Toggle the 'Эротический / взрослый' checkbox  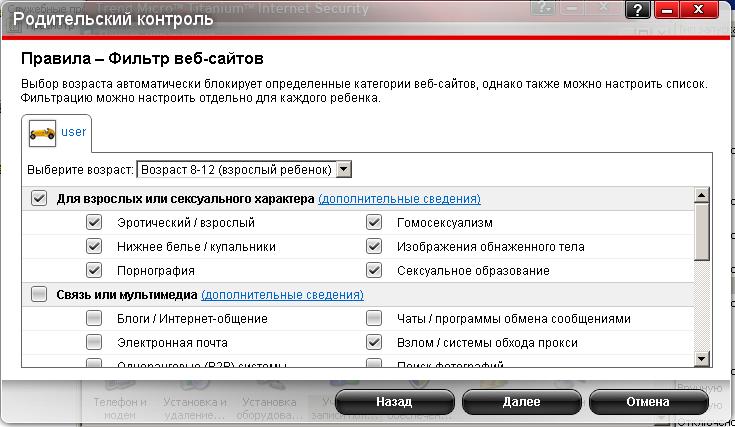[94, 222]
